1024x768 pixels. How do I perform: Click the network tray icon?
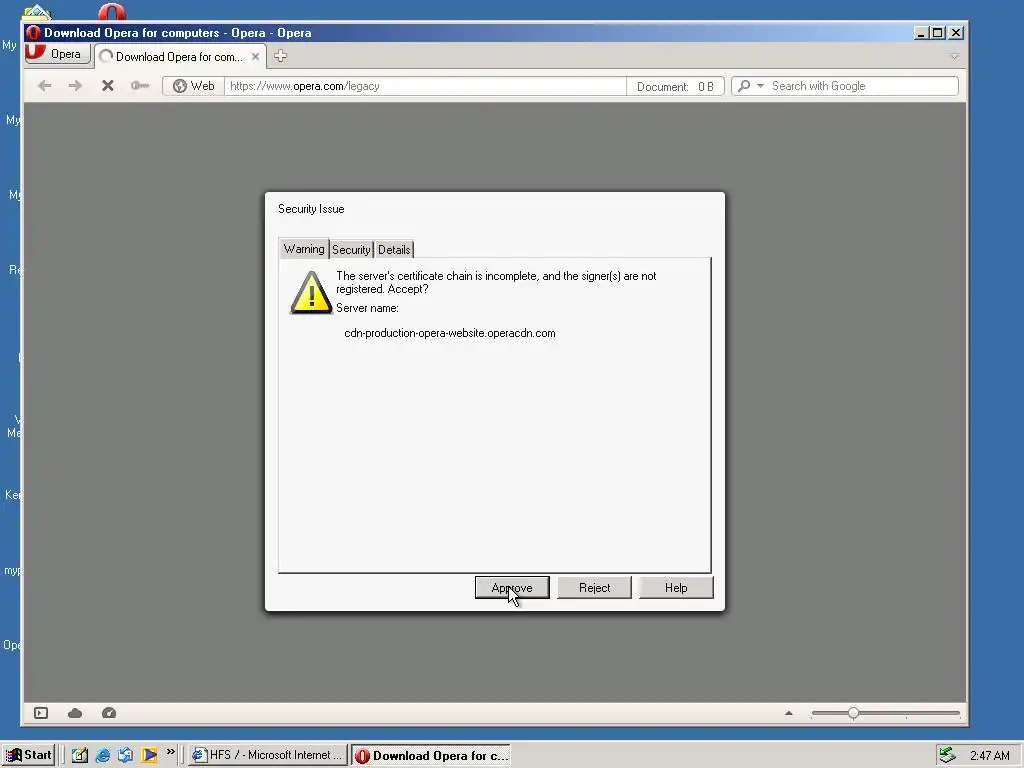(x=947, y=756)
